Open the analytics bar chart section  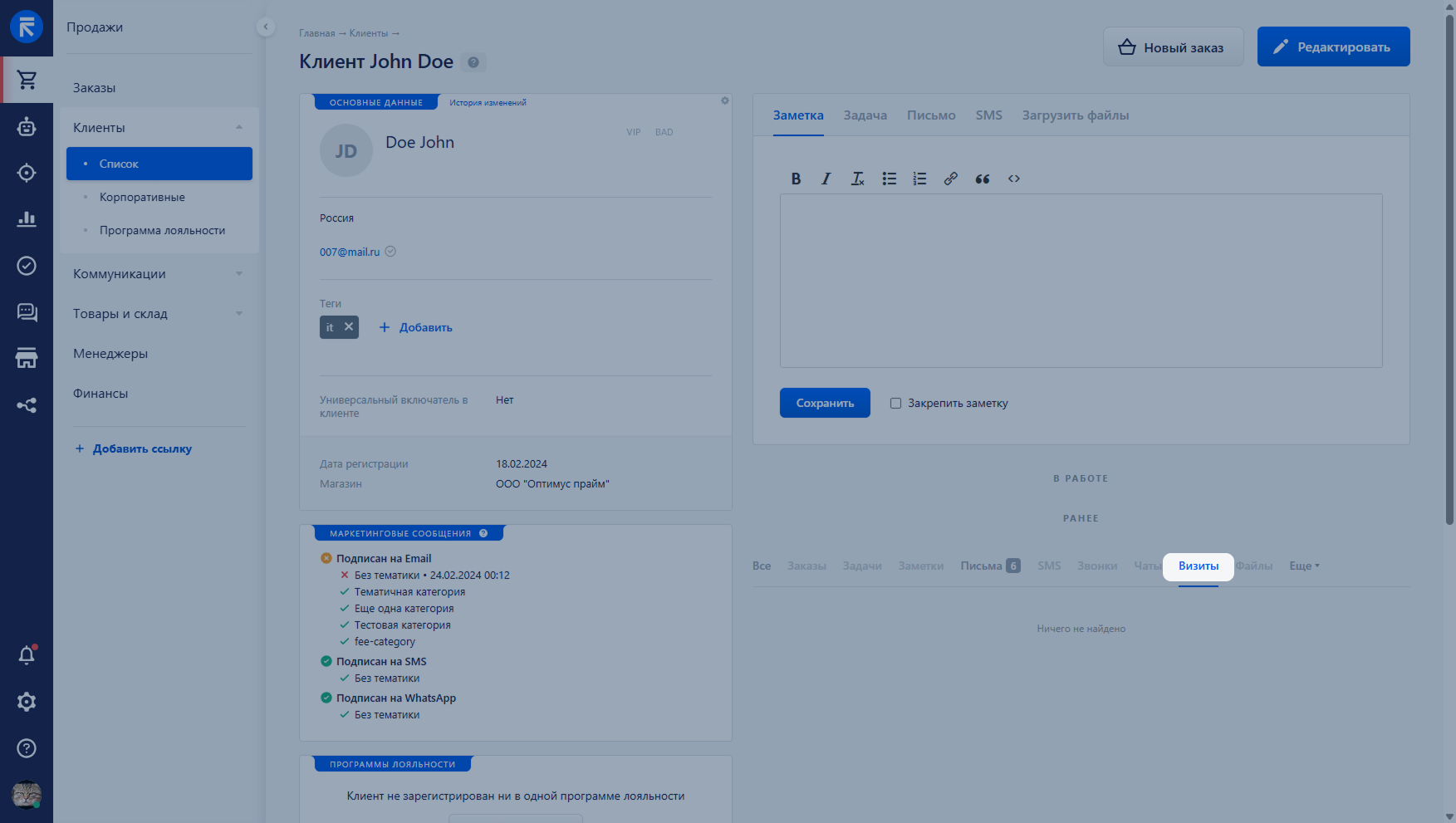pyautogui.click(x=27, y=219)
